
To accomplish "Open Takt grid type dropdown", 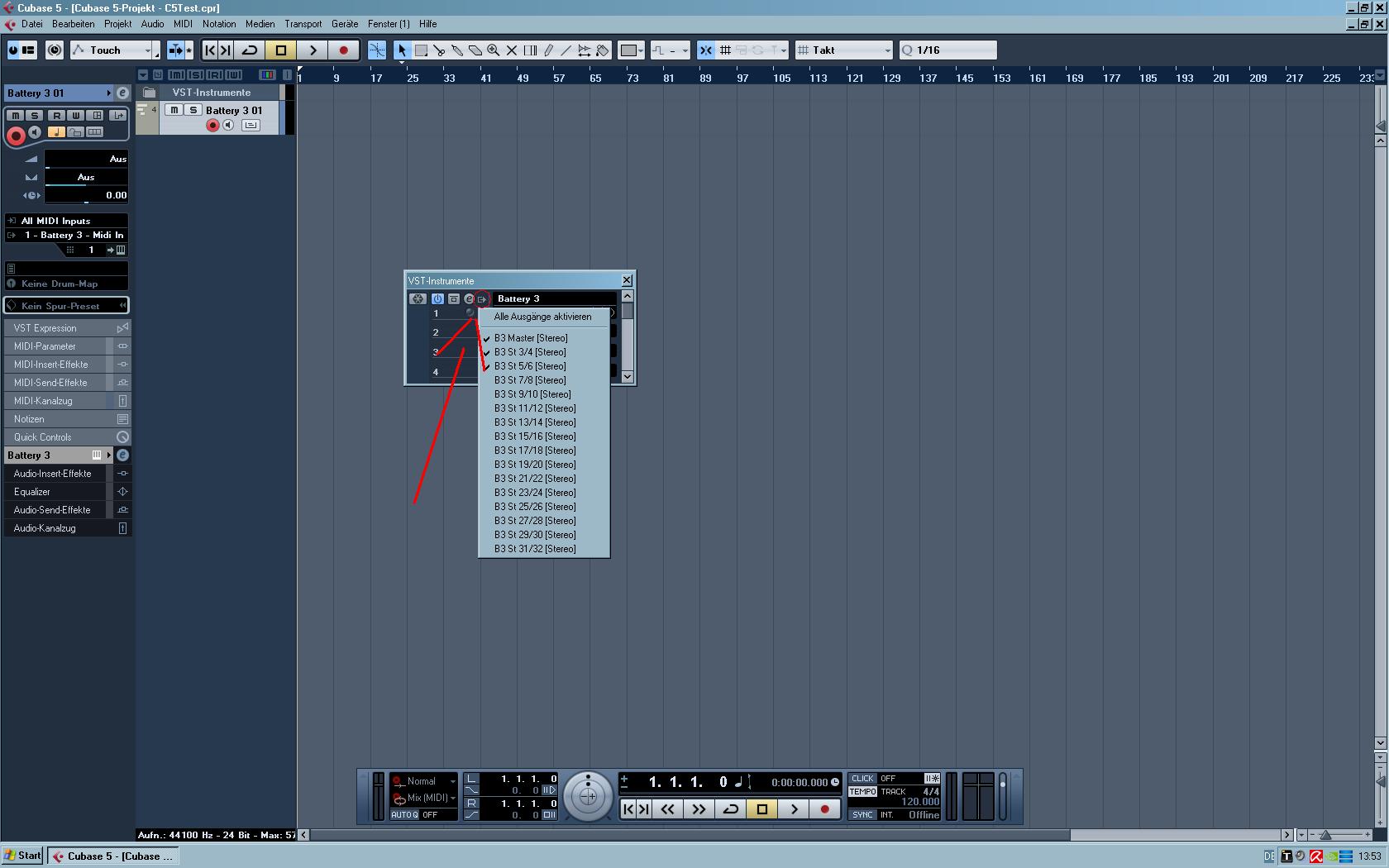I will tap(844, 50).
